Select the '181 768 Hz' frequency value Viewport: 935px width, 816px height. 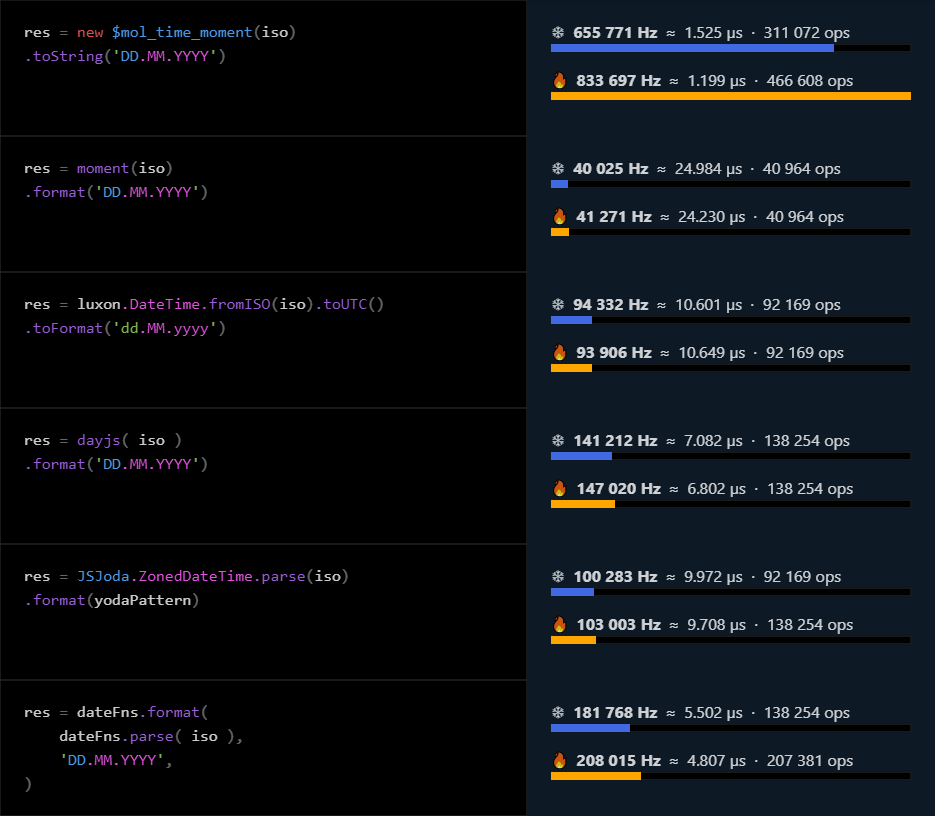click(615, 713)
